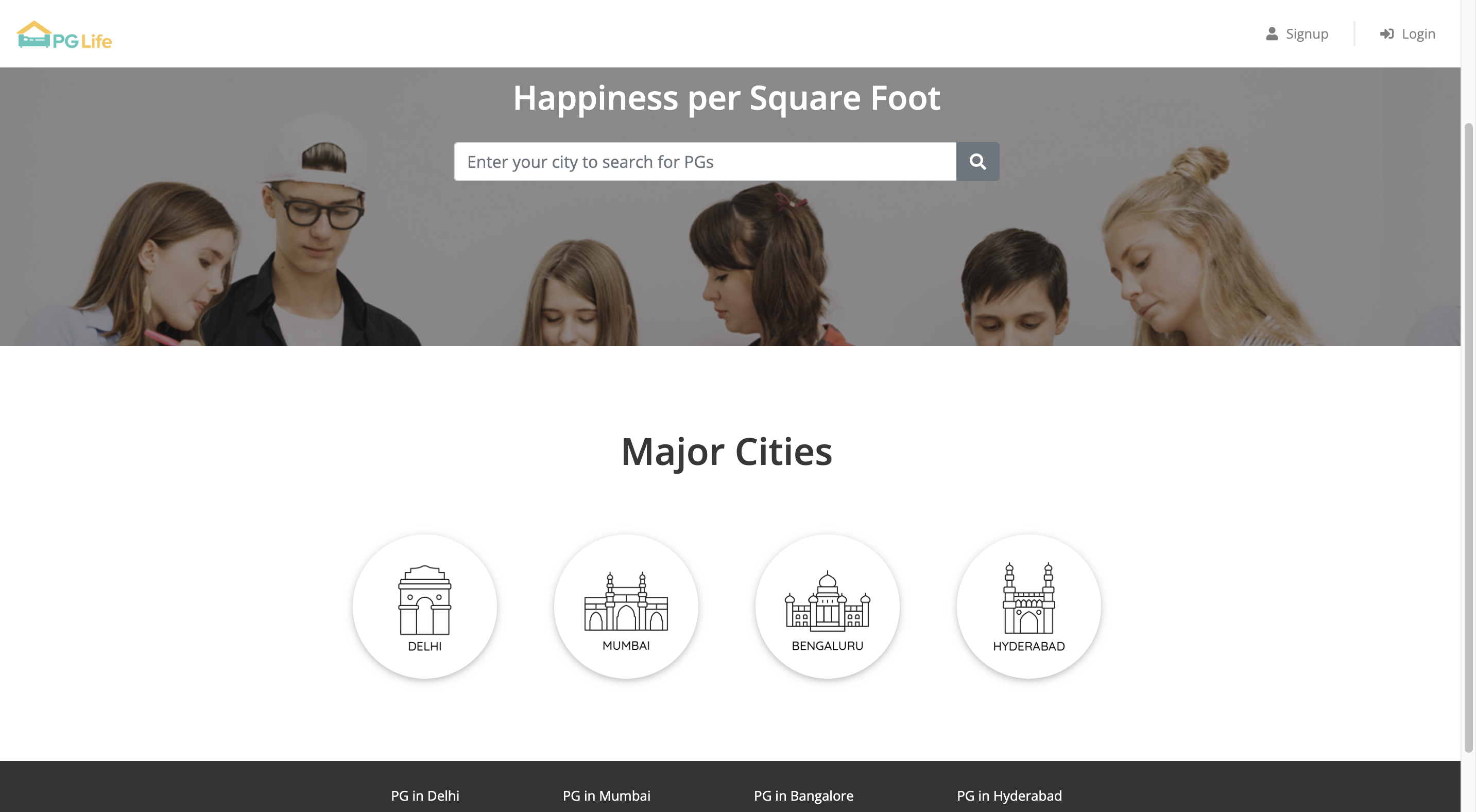Open the Signup link in header
This screenshot has height=812, width=1476.
pyautogui.click(x=1307, y=34)
